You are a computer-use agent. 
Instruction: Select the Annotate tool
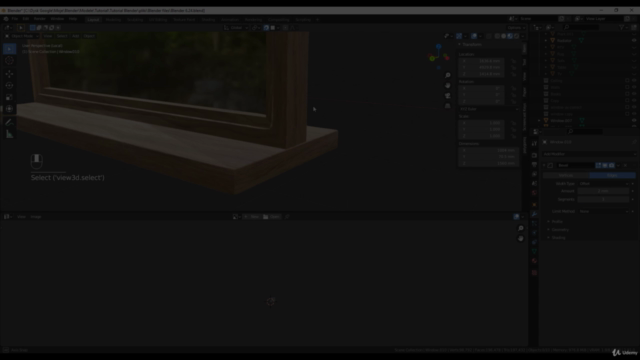coord(9,122)
